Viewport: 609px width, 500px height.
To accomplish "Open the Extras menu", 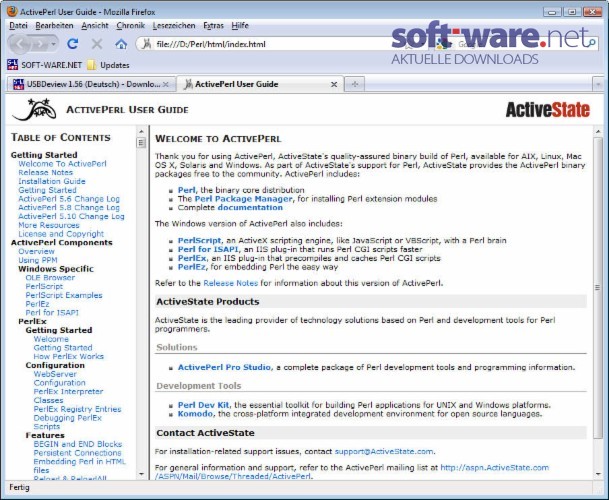I will point(213,26).
